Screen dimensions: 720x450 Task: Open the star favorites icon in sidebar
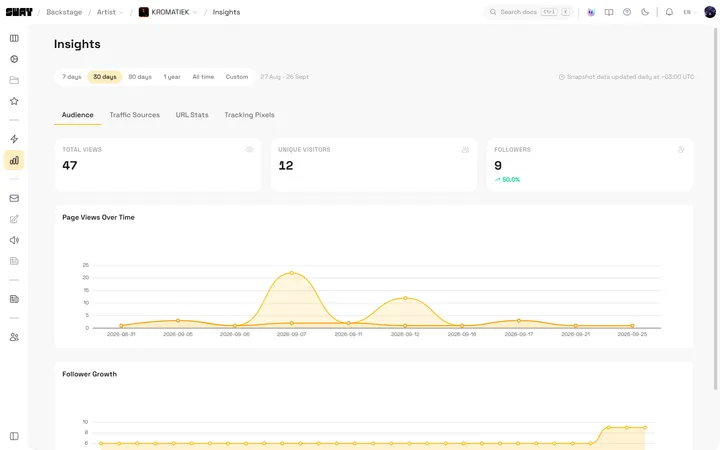pos(14,101)
